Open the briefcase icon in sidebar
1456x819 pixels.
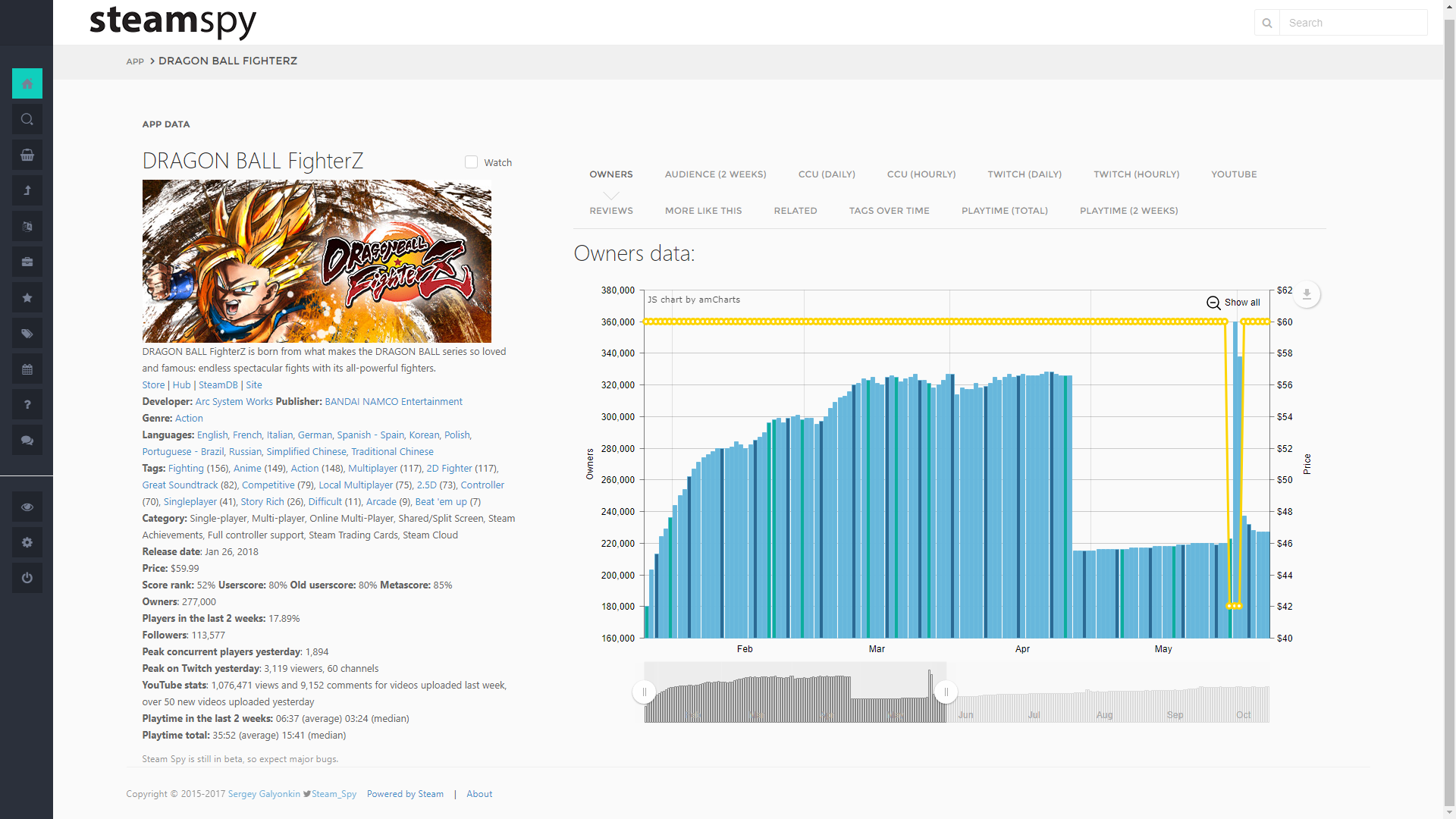[27, 262]
